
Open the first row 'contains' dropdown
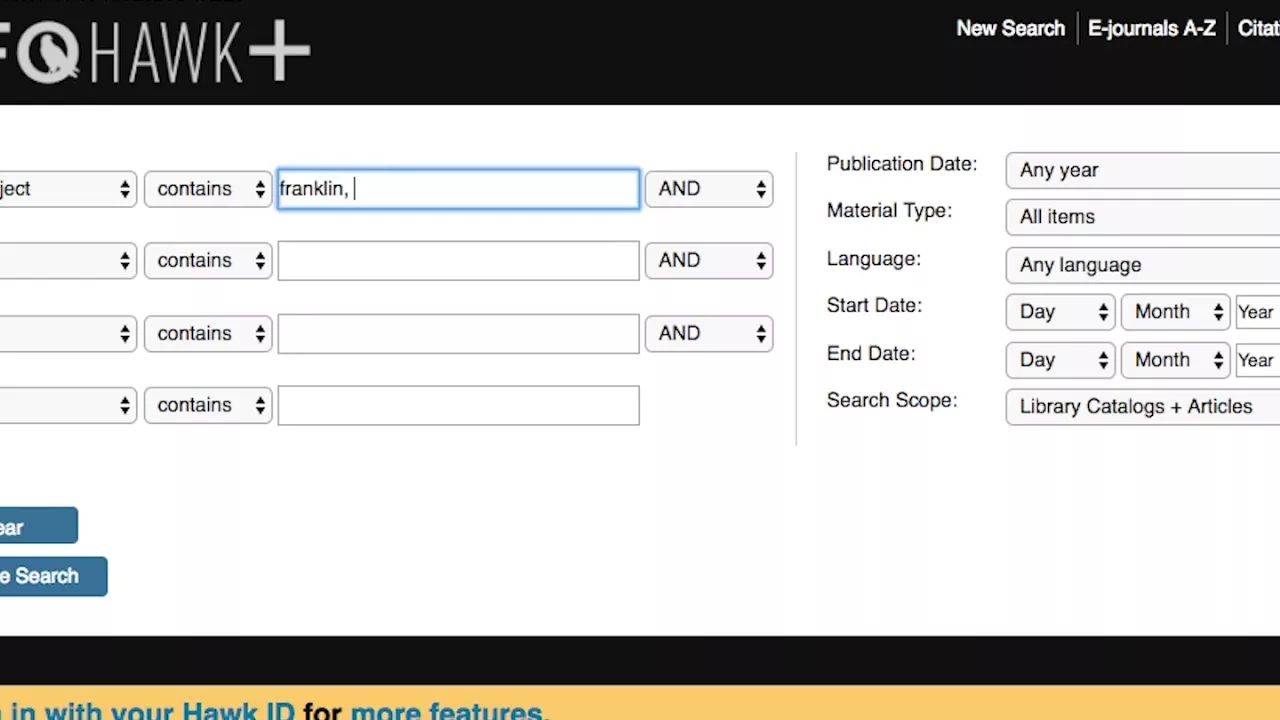point(208,189)
